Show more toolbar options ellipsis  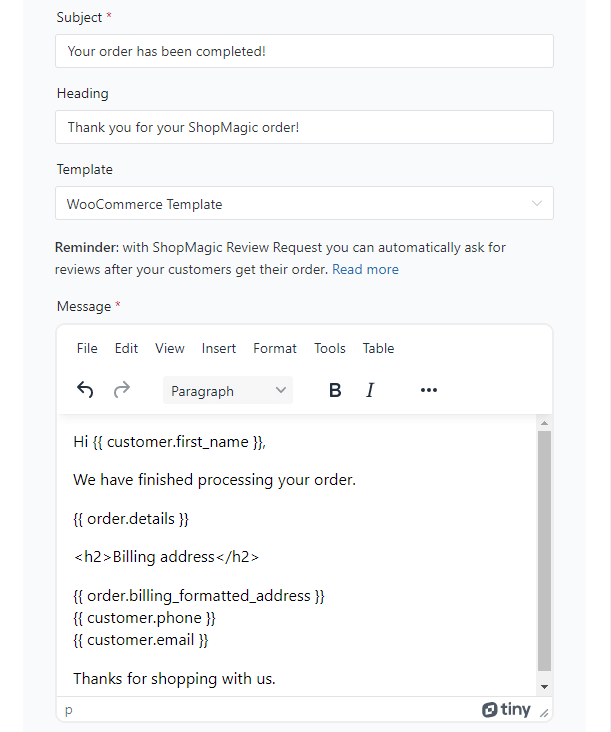pyautogui.click(x=428, y=390)
